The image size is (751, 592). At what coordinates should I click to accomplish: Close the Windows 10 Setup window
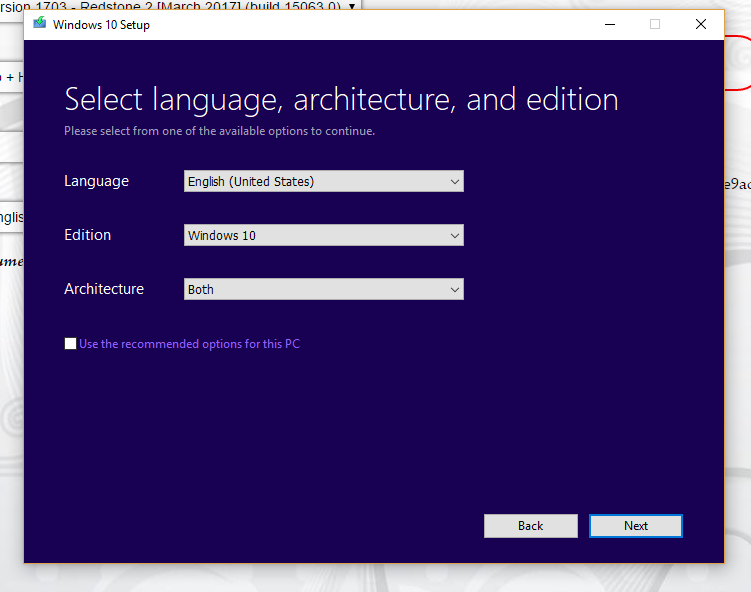pos(701,24)
